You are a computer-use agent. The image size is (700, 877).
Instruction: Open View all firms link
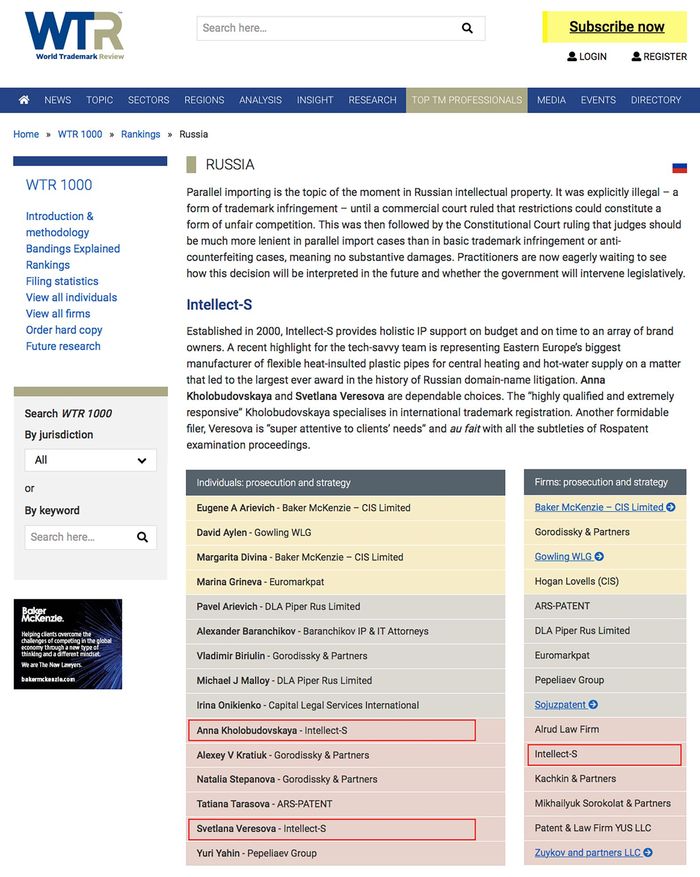click(58, 313)
